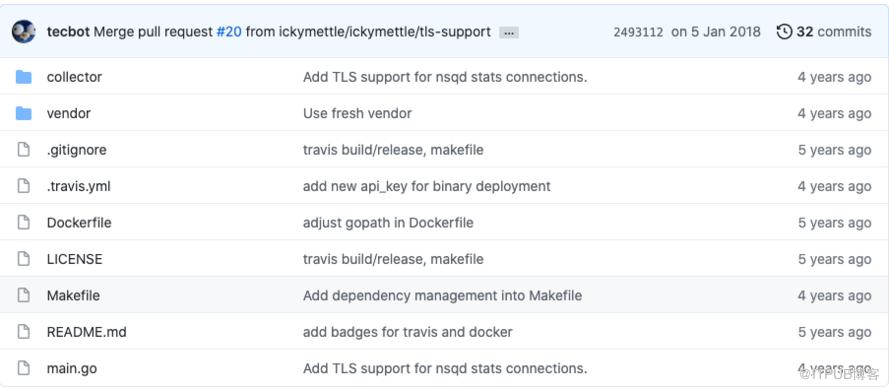The width and height of the screenshot is (889, 389).
Task: Open the collector row's TLS support commit message
Action: click(x=445, y=77)
